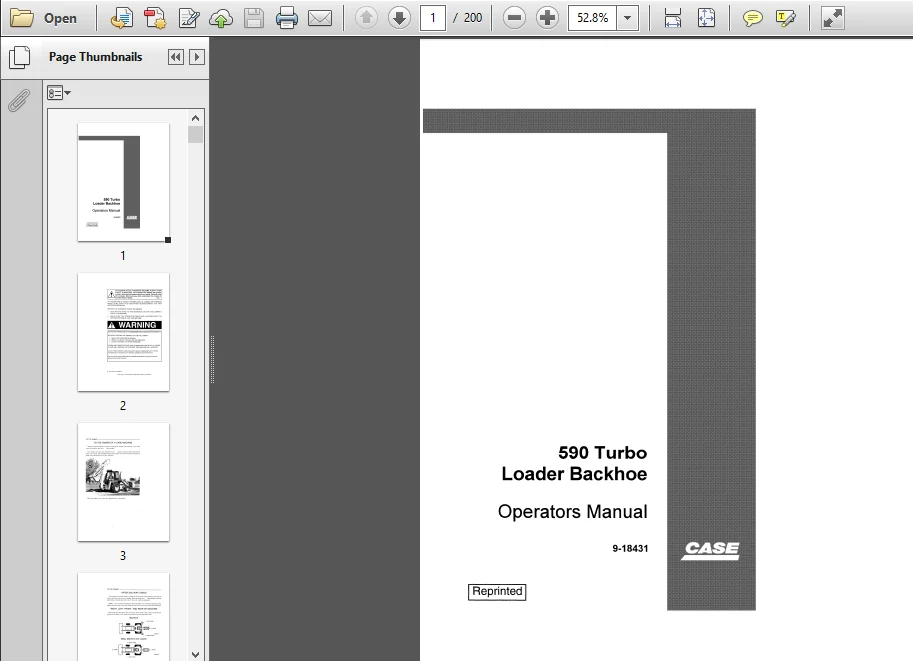Click the '590 Turbo' title text

(x=603, y=453)
